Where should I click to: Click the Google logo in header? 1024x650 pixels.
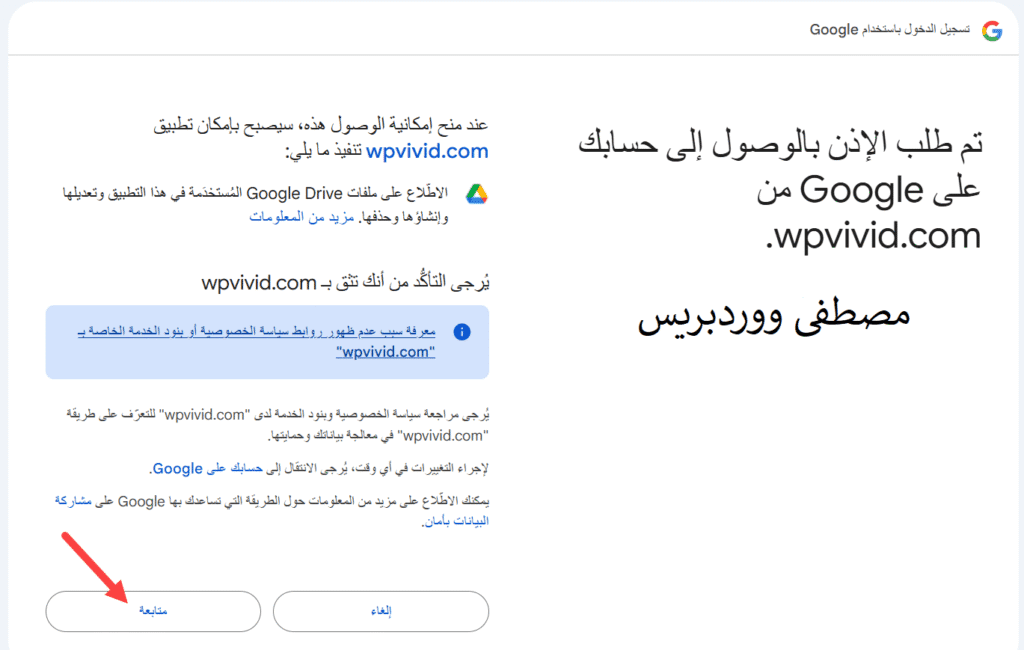pos(992,30)
